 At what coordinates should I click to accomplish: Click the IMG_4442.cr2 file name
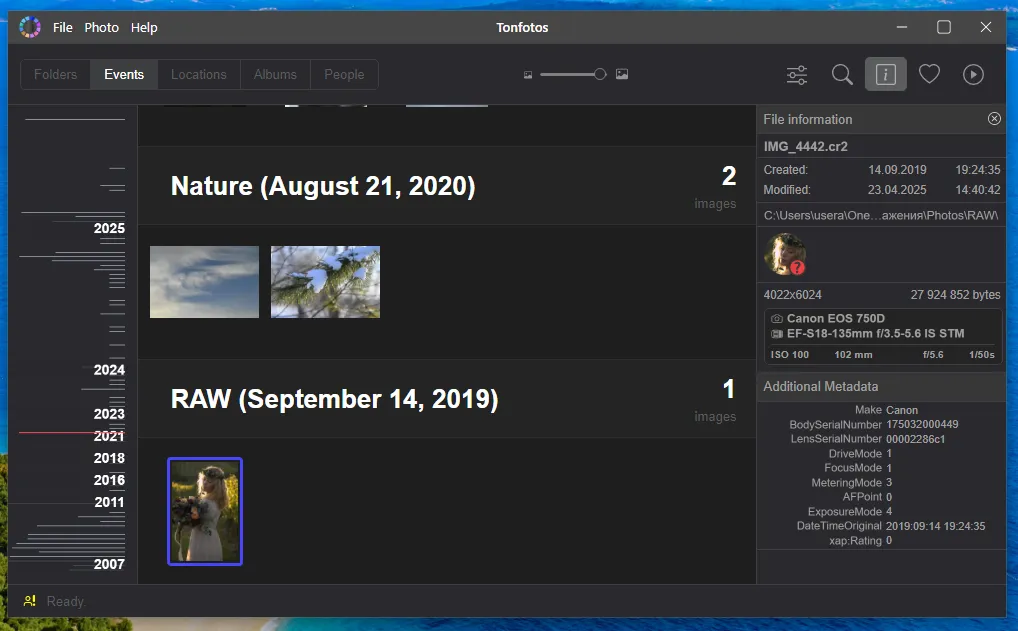(x=806, y=147)
